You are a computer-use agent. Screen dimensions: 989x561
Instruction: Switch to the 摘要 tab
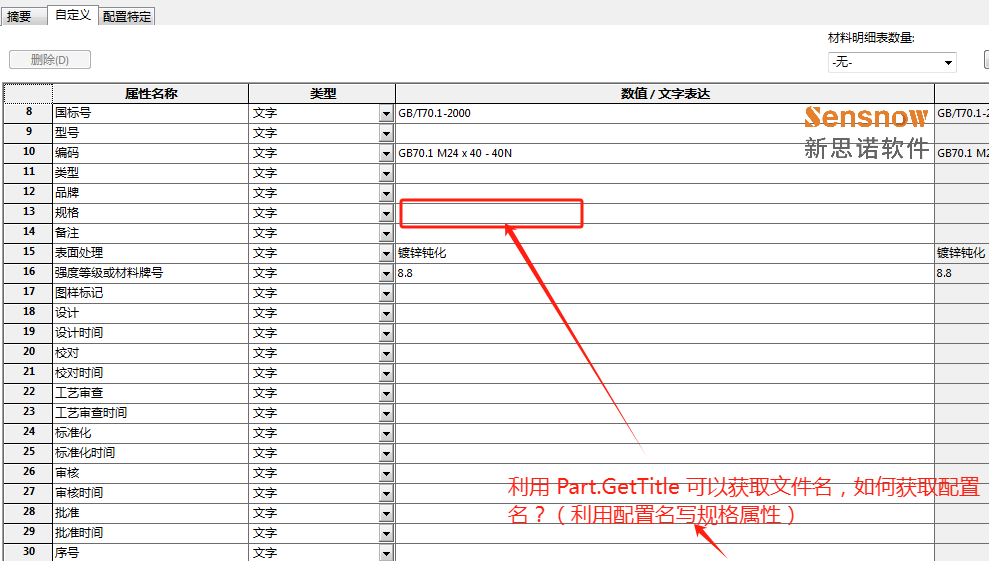coord(20,16)
